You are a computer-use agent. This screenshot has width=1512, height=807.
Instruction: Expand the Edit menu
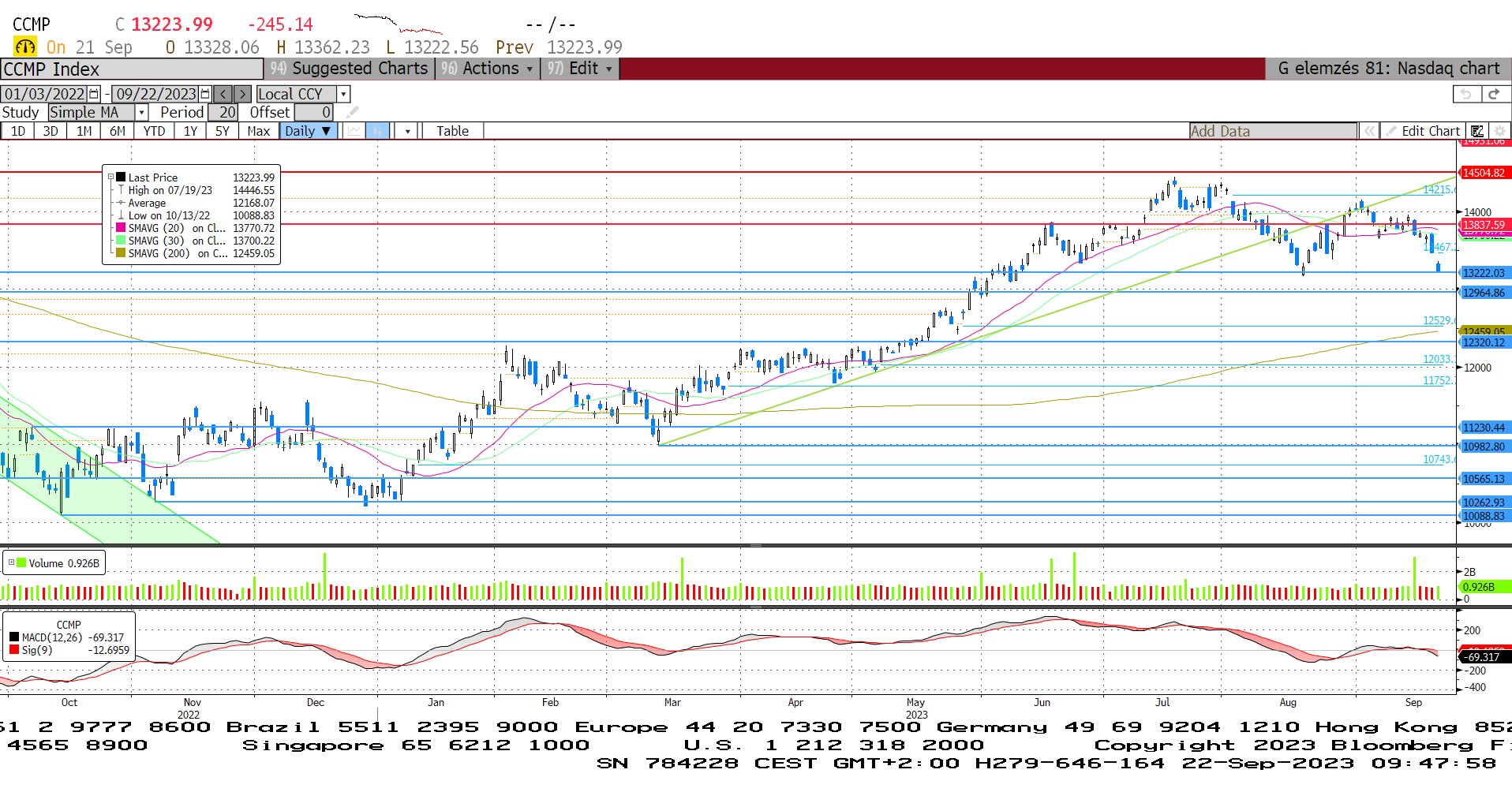tap(580, 69)
